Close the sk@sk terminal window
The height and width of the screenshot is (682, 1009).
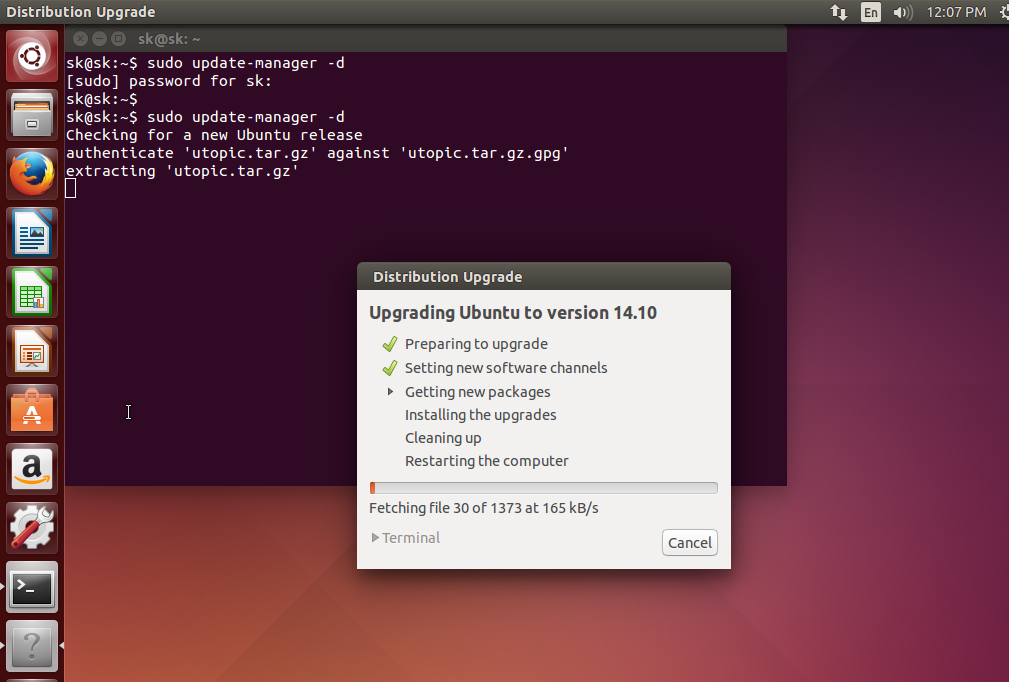(80, 39)
